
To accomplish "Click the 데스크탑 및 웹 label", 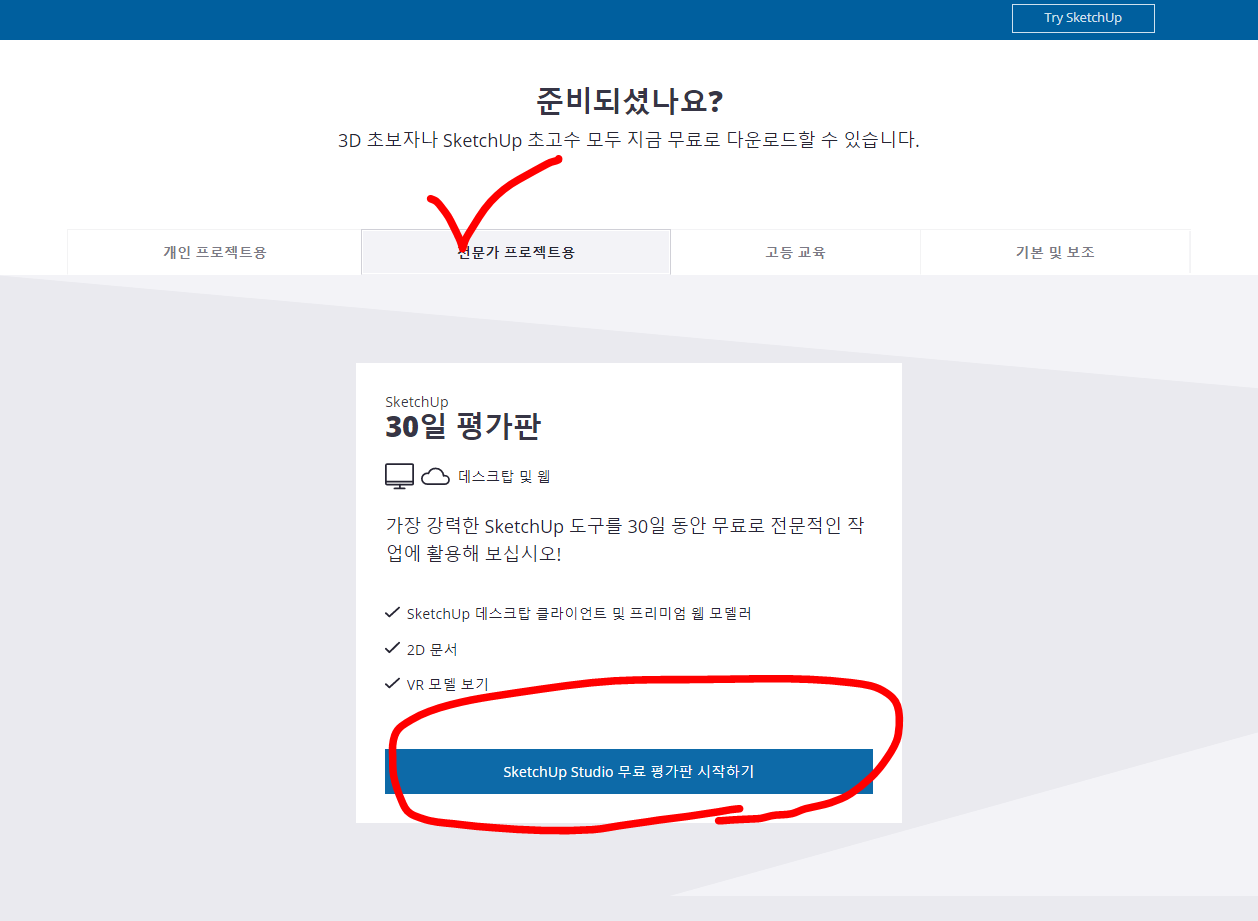I will click(504, 477).
